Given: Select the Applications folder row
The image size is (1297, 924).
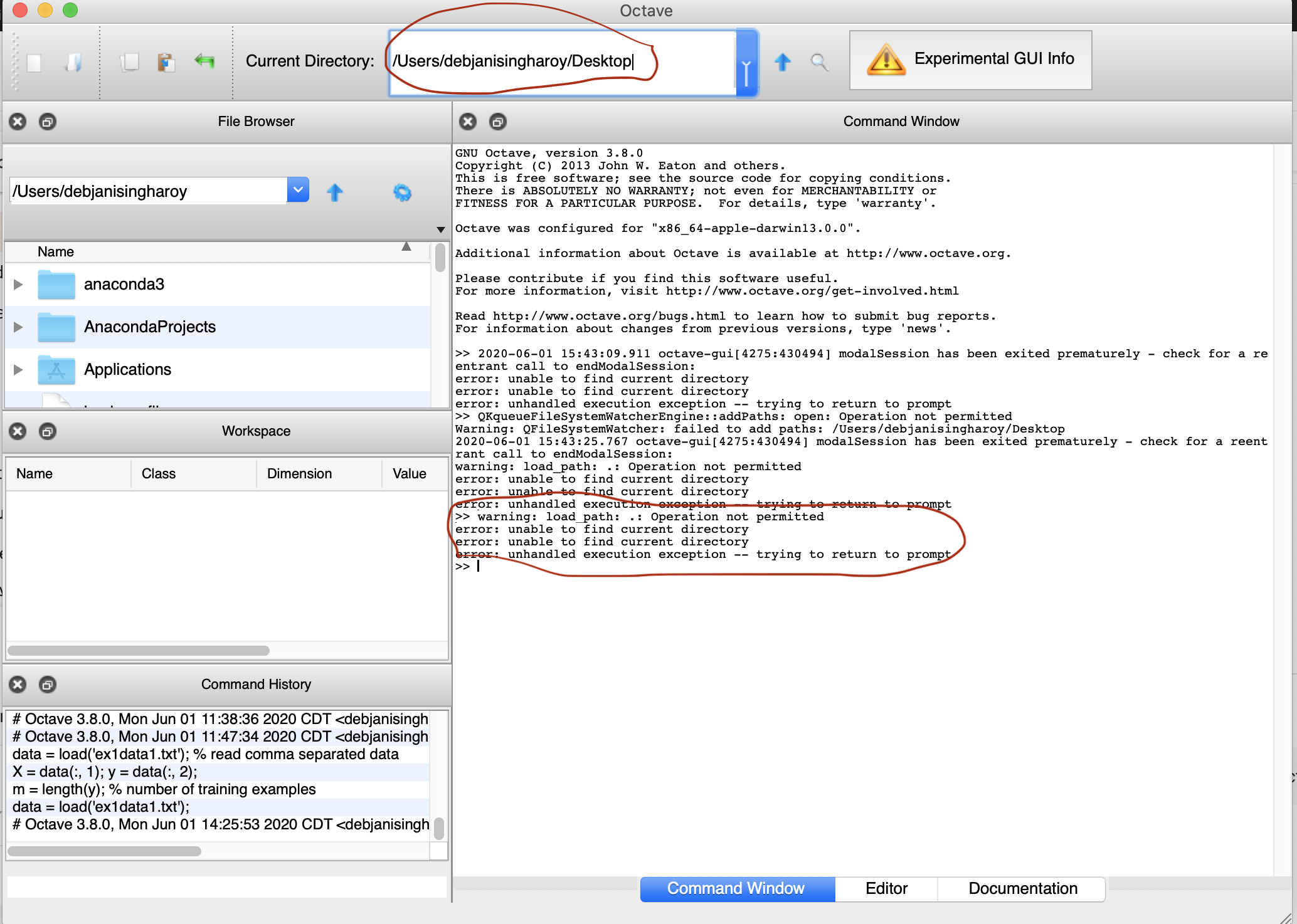Looking at the screenshot, I should point(218,370).
